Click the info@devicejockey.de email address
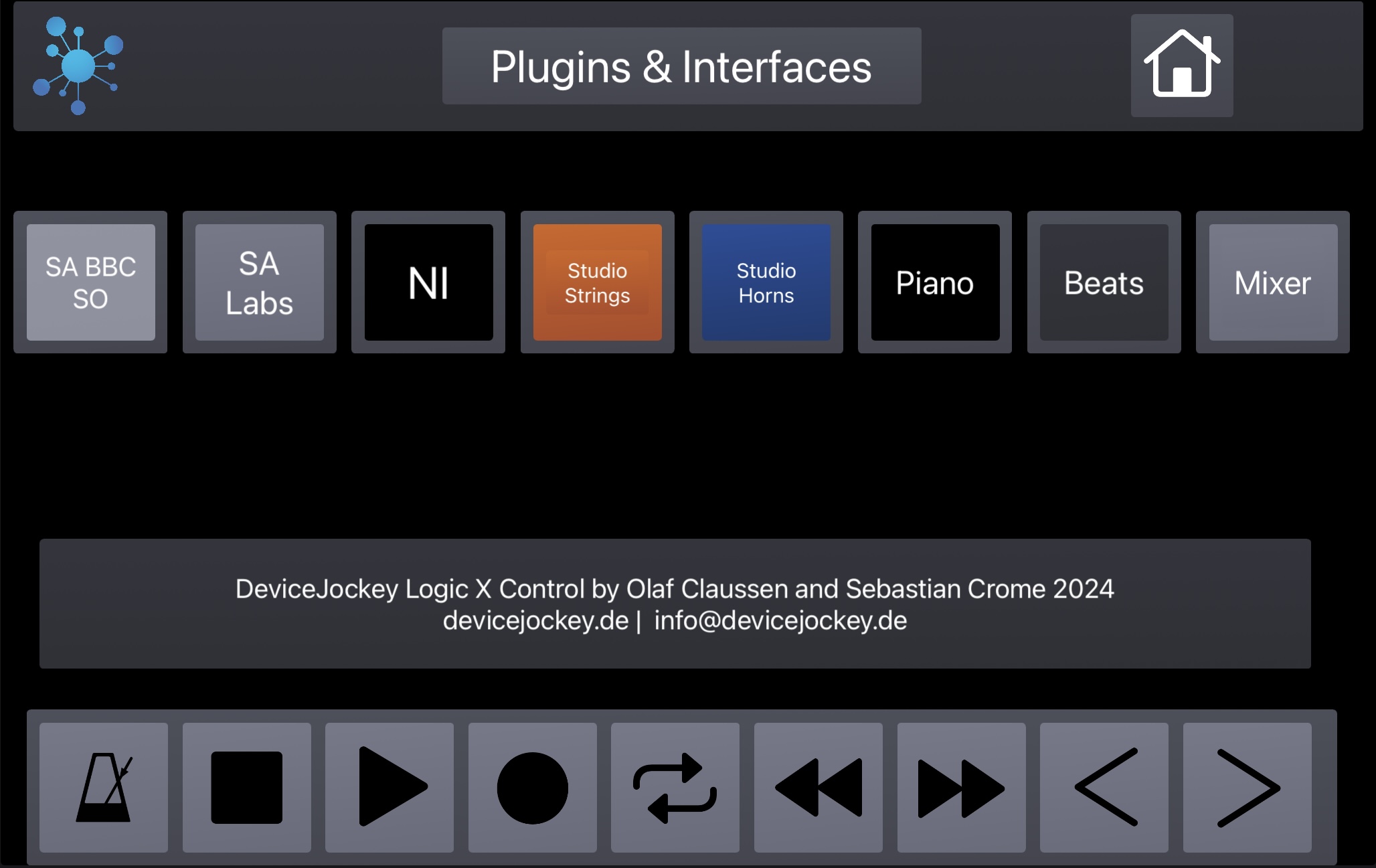Viewport: 1376px width, 868px height. (x=780, y=620)
